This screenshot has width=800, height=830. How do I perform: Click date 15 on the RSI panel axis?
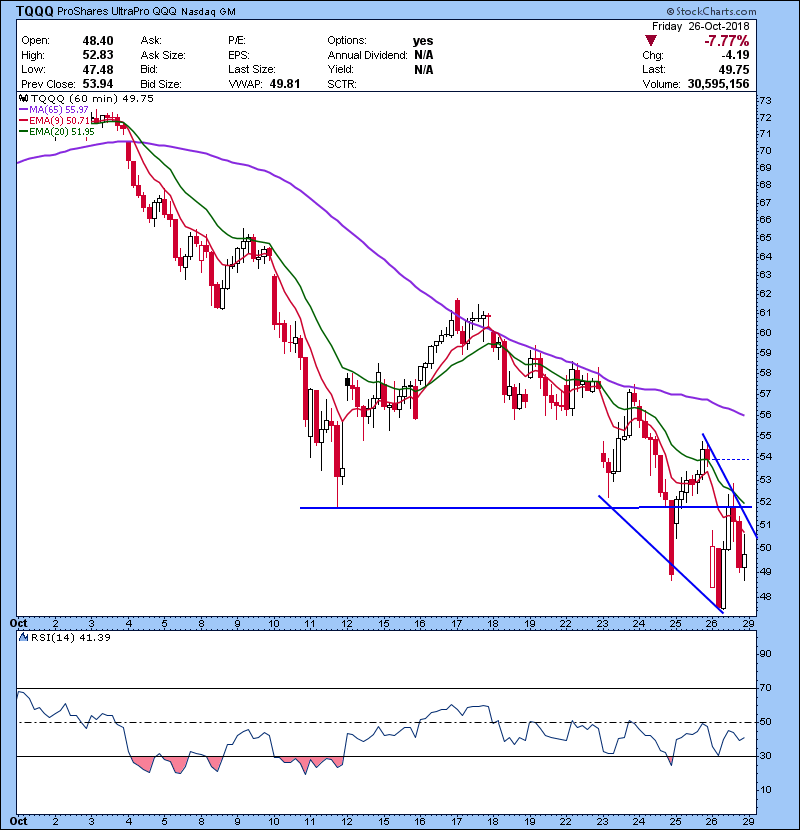click(x=383, y=821)
